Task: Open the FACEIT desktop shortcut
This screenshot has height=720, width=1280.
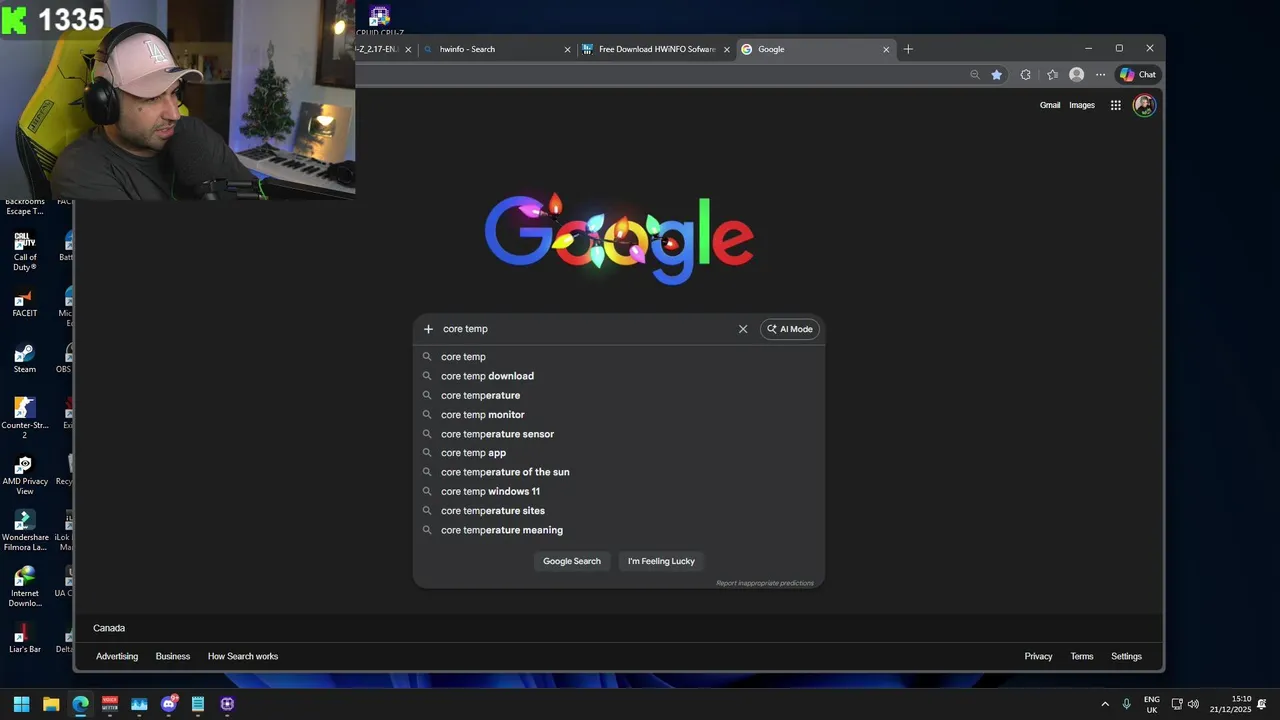Action: tap(25, 303)
